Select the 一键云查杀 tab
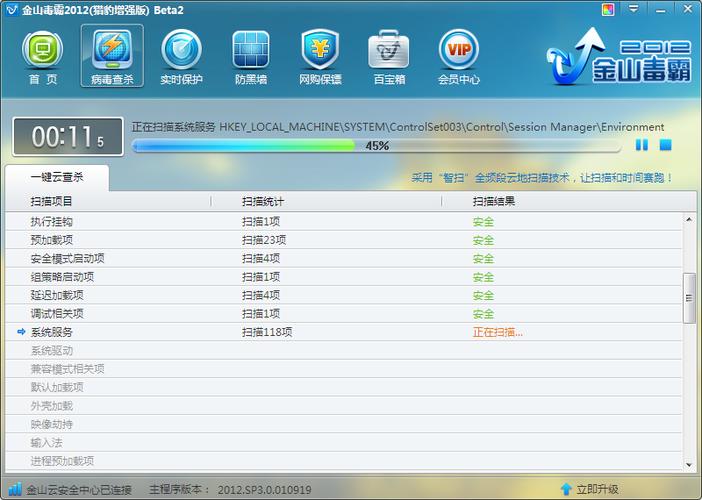The width and height of the screenshot is (702, 500). point(57,177)
